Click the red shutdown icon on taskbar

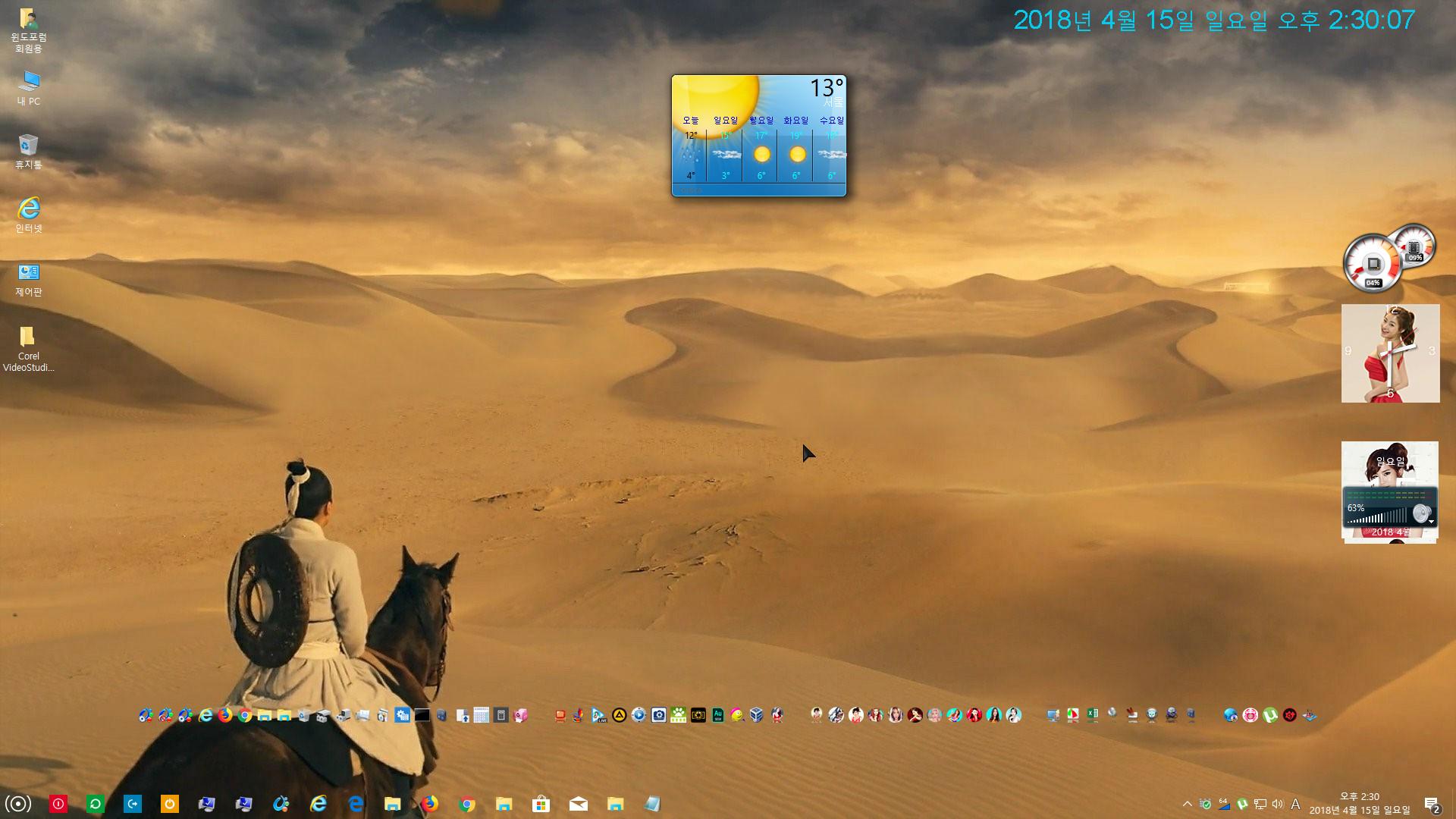58,804
